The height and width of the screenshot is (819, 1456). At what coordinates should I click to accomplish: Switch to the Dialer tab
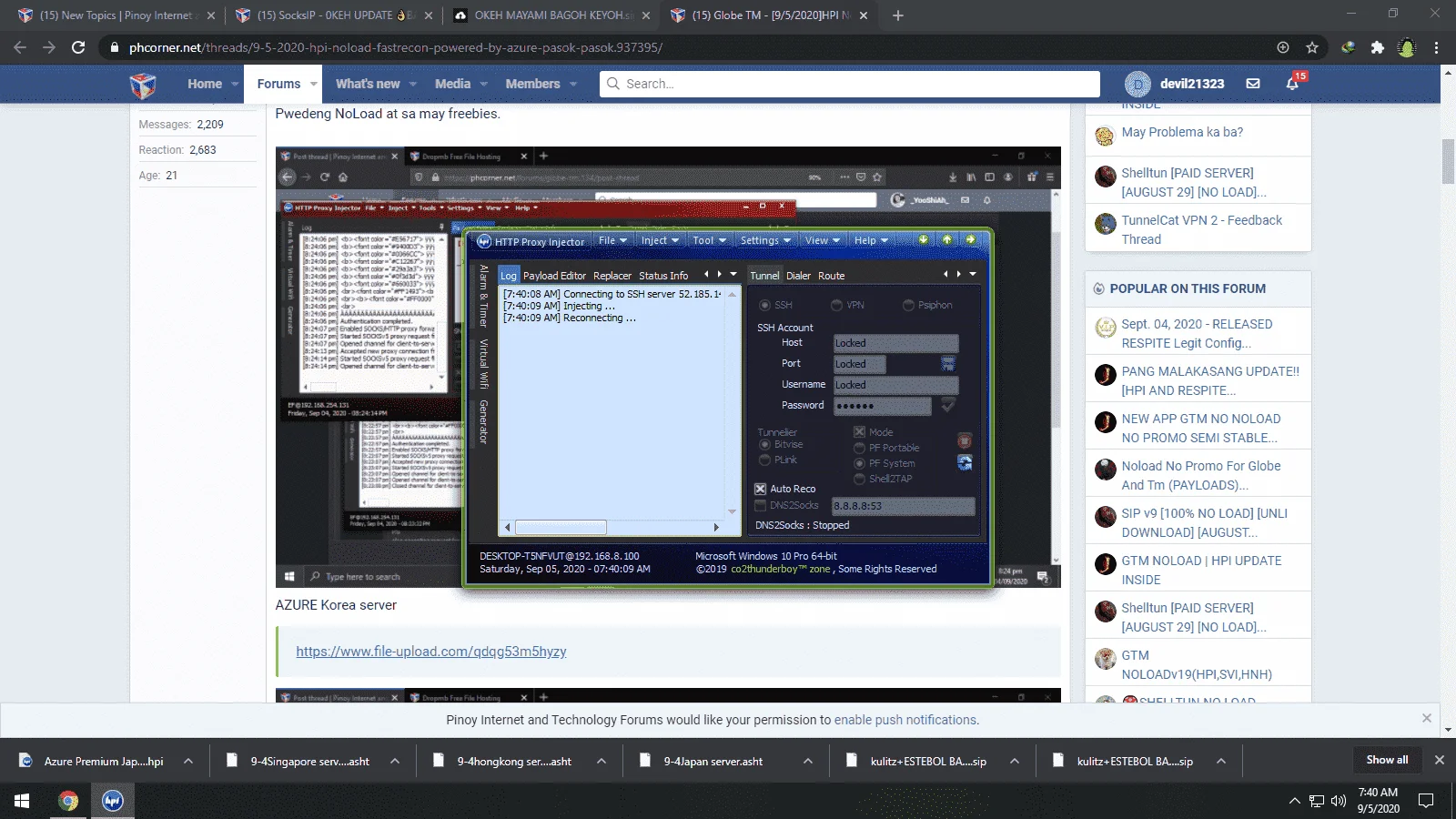pyautogui.click(x=798, y=276)
